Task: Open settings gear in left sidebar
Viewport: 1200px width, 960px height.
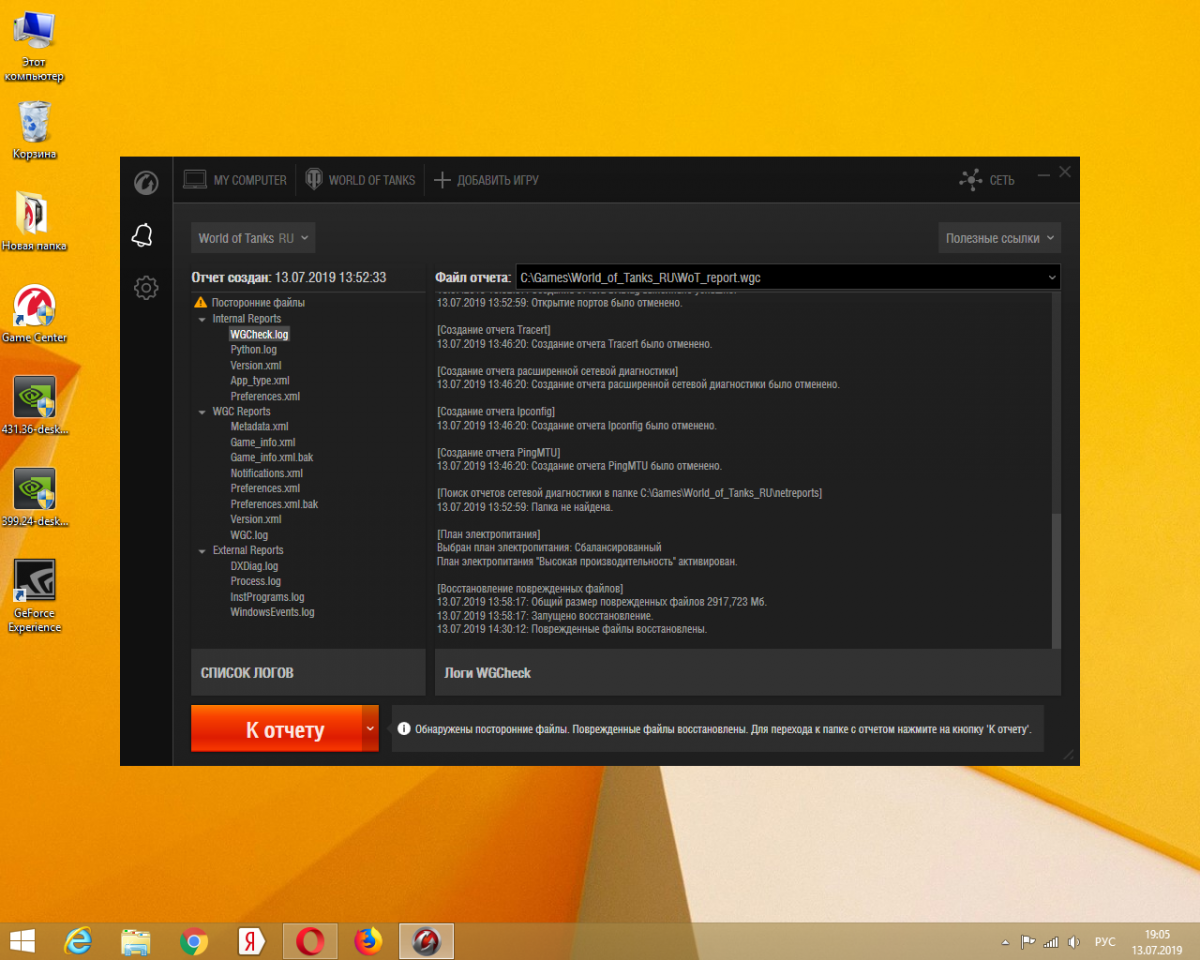Action: coord(146,288)
